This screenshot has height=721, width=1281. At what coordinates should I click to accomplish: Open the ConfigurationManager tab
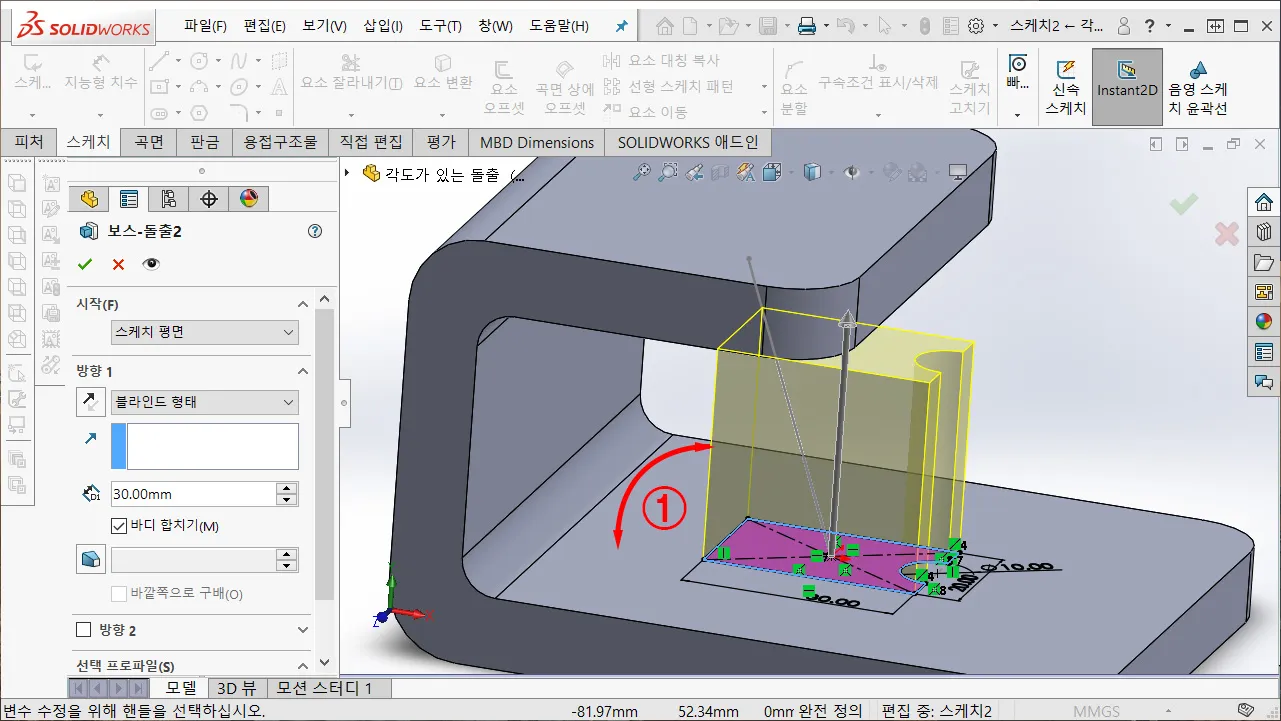click(x=168, y=198)
